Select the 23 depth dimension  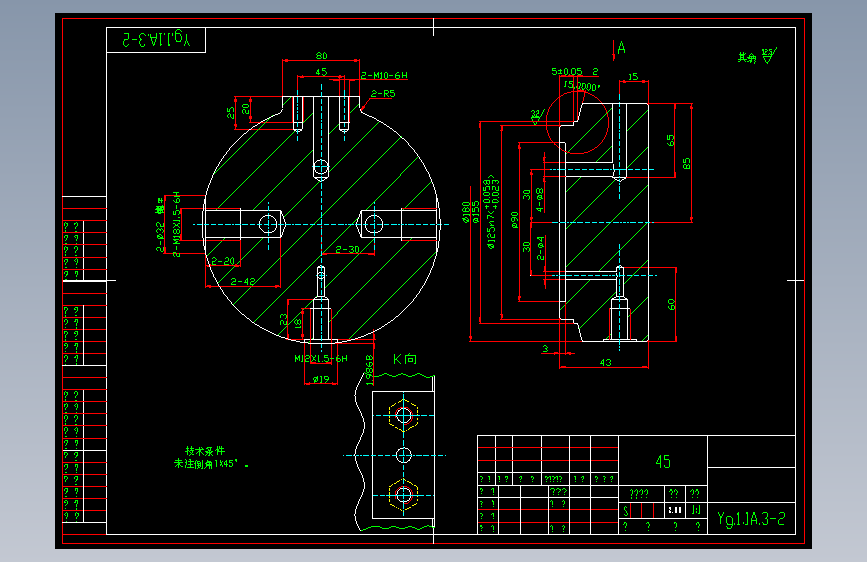click(x=284, y=319)
